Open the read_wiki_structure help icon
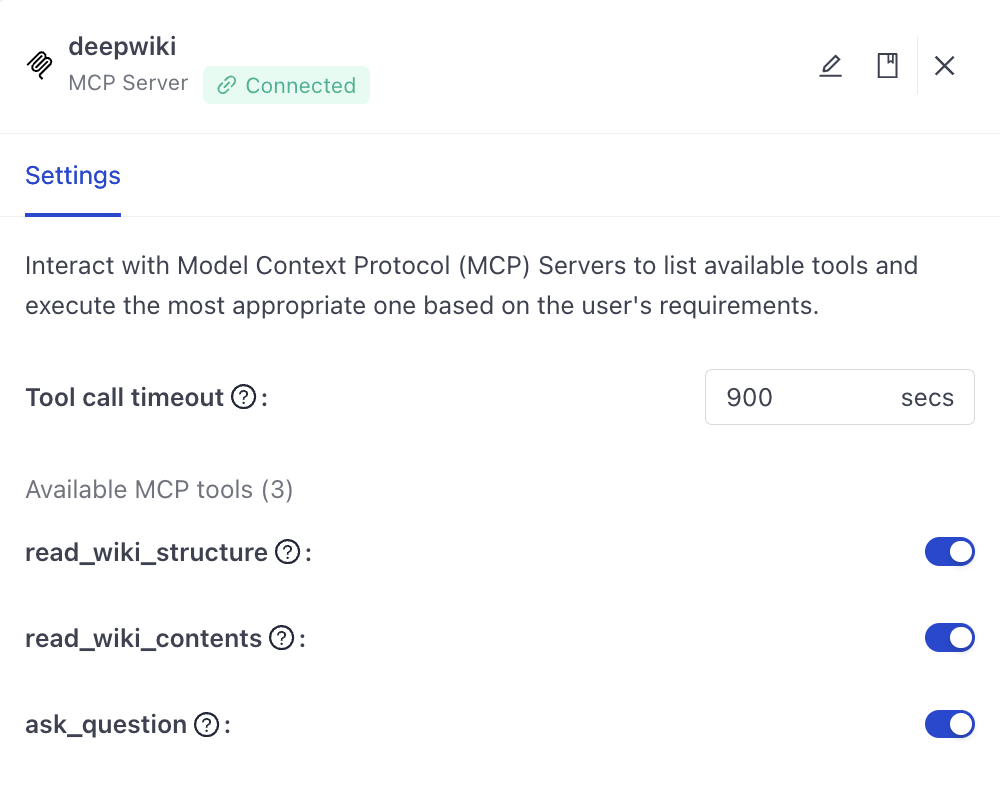 [289, 551]
